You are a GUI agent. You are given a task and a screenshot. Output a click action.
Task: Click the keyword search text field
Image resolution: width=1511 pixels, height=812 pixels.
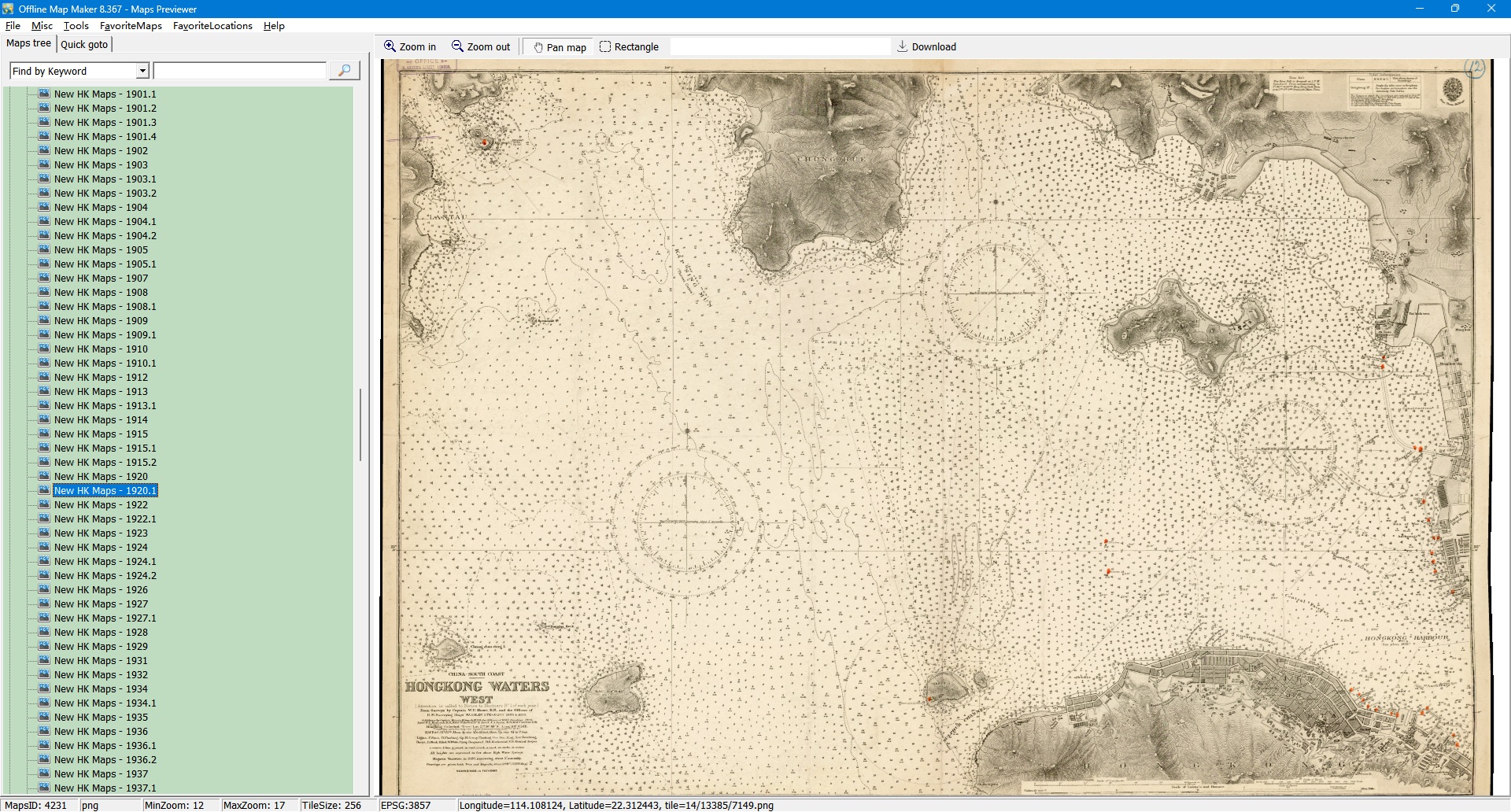[x=240, y=71]
